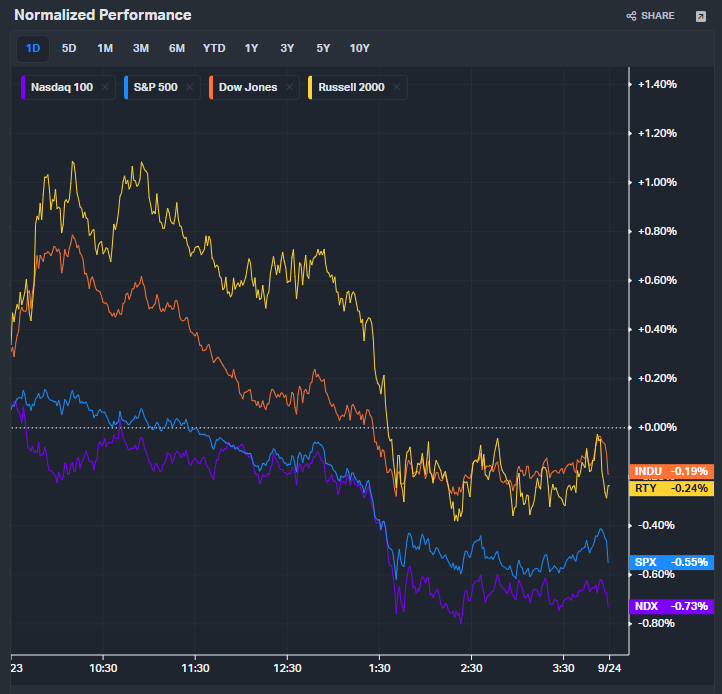Click the purple Nasdaq 100 color marker

(24, 87)
